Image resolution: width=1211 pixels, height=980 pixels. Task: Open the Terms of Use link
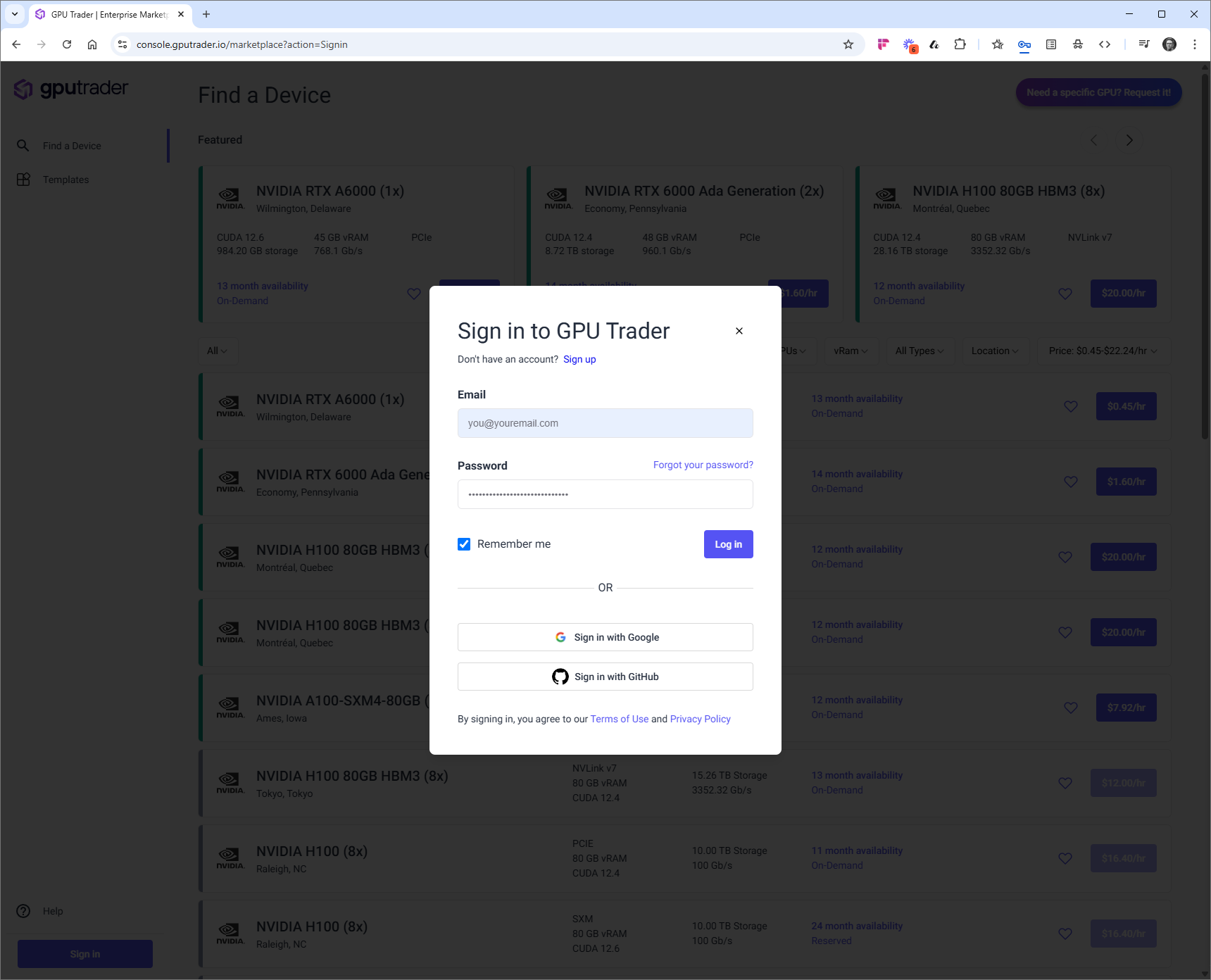(620, 719)
